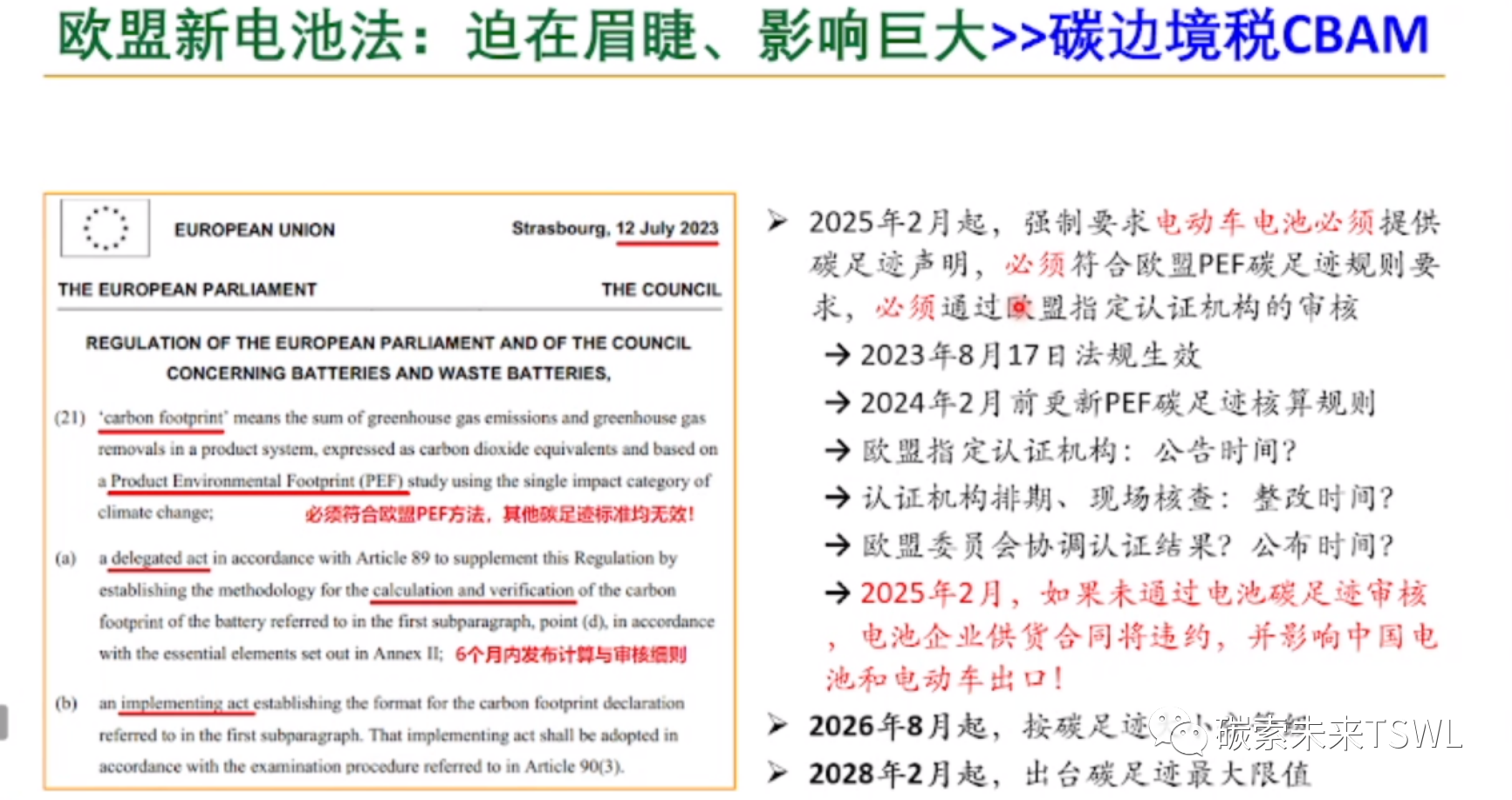1512x800 pixels.
Task: Click the European Union flag logo
Action: (105, 229)
